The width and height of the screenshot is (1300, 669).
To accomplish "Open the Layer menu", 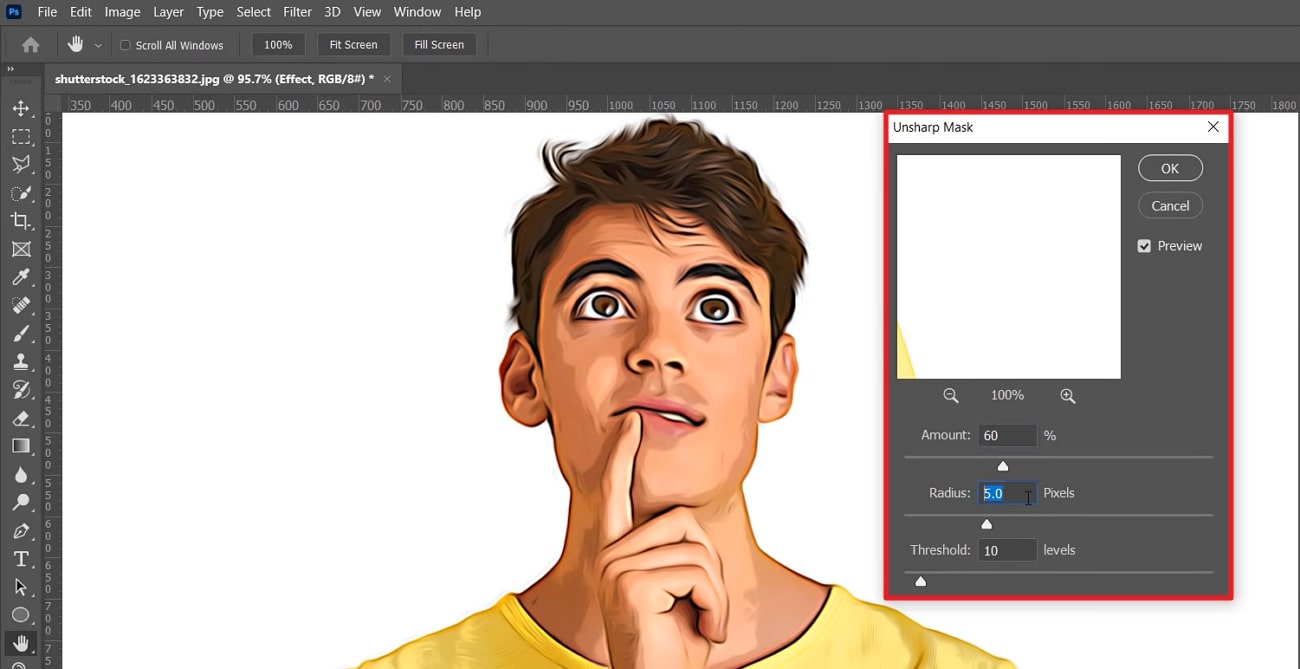I will tap(168, 12).
